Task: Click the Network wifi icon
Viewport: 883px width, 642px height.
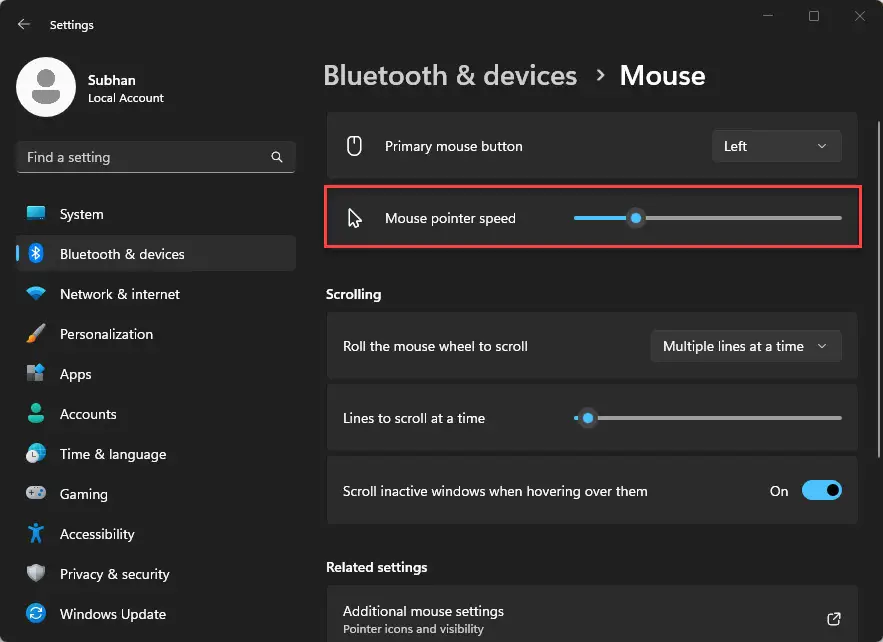Action: pos(36,293)
